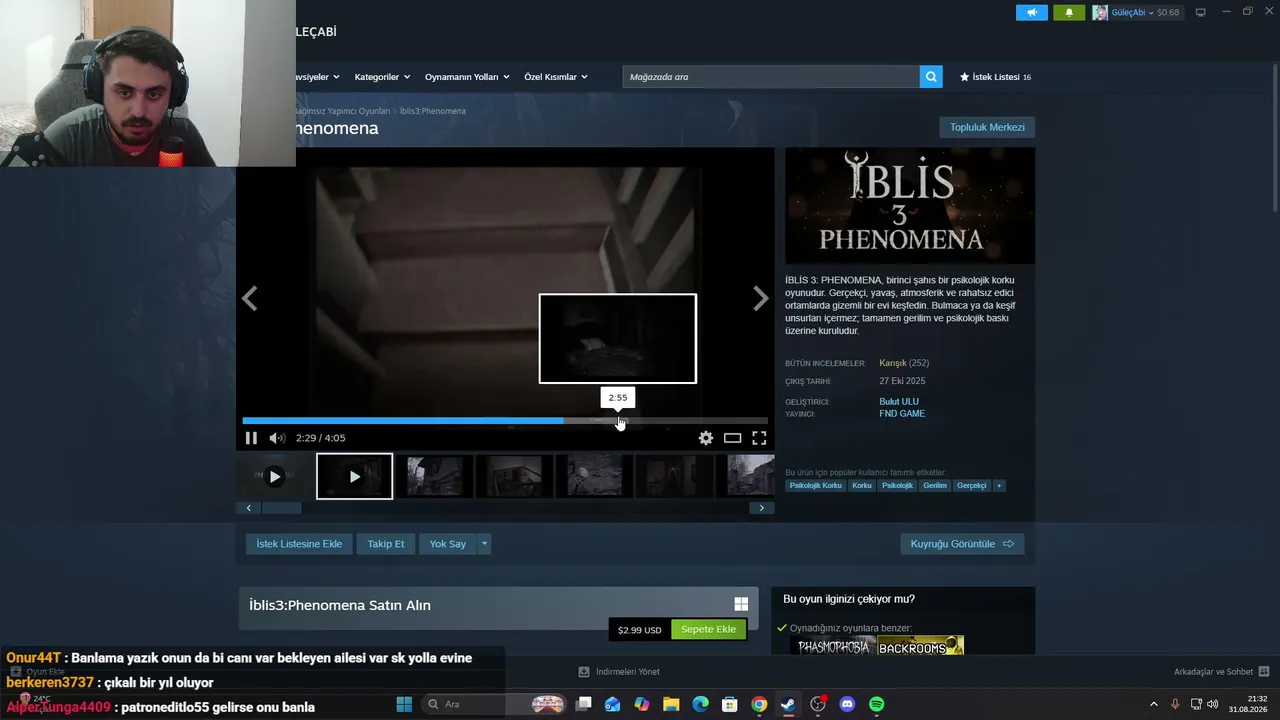Image resolution: width=1280 pixels, height=720 pixels.
Task: Open the Gerilim tag
Action: pyautogui.click(x=935, y=486)
